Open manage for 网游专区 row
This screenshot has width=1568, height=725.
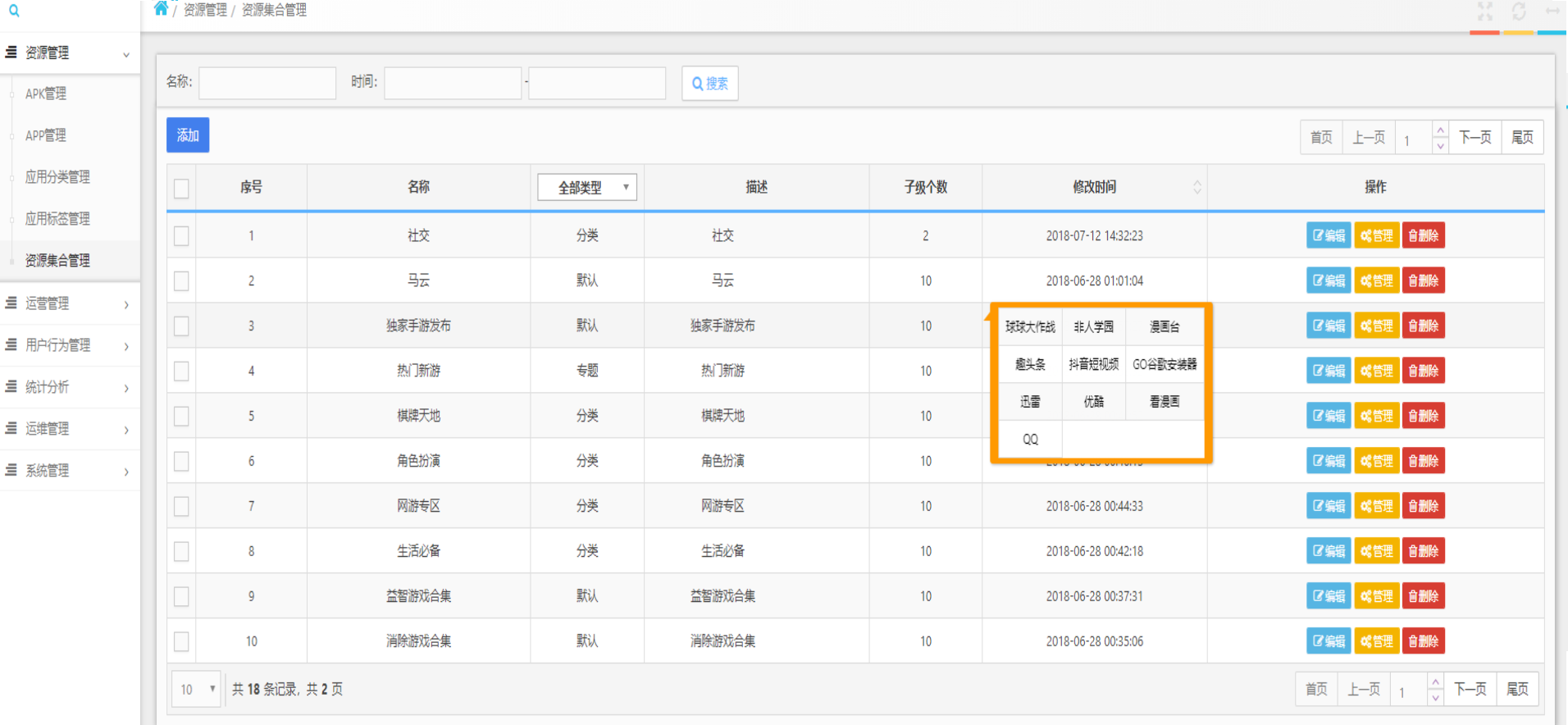[1376, 506]
